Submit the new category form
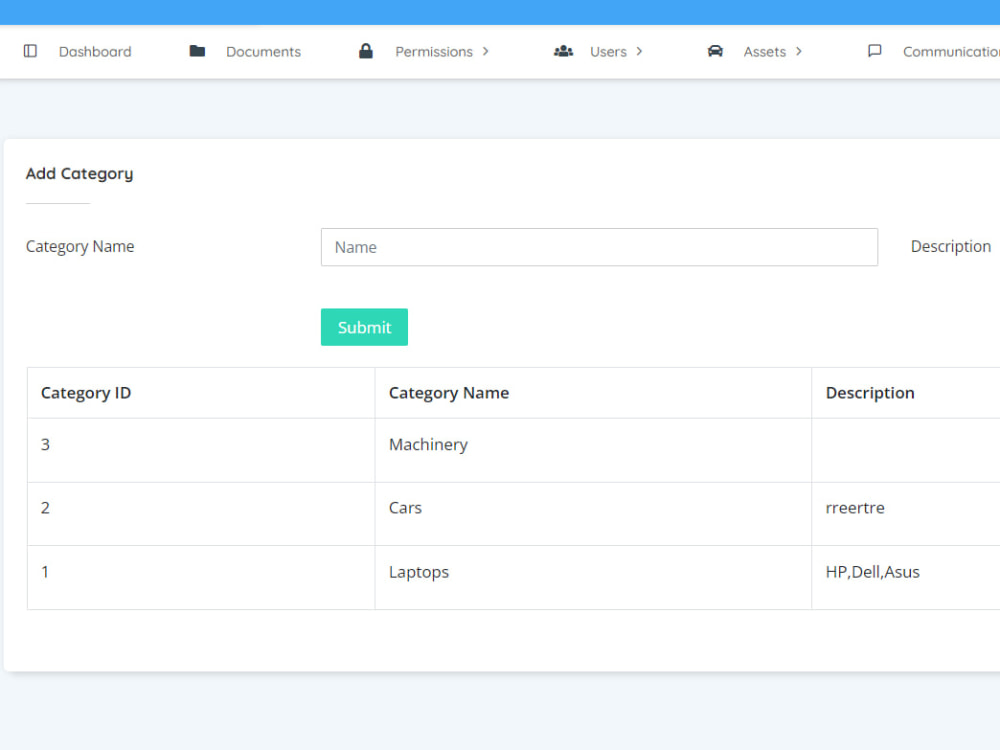 [364, 327]
